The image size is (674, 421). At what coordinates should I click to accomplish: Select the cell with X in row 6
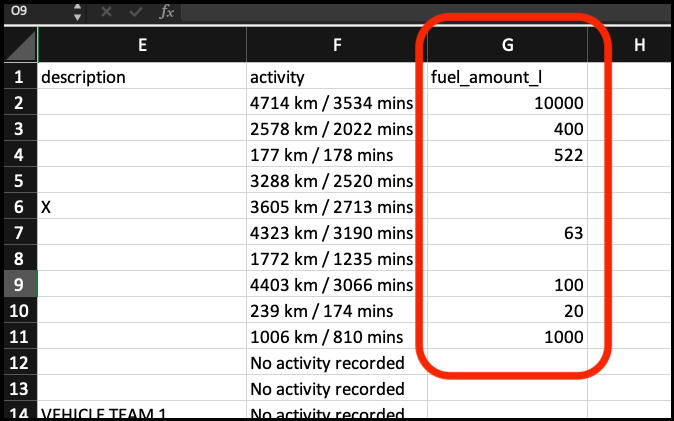[142, 207]
